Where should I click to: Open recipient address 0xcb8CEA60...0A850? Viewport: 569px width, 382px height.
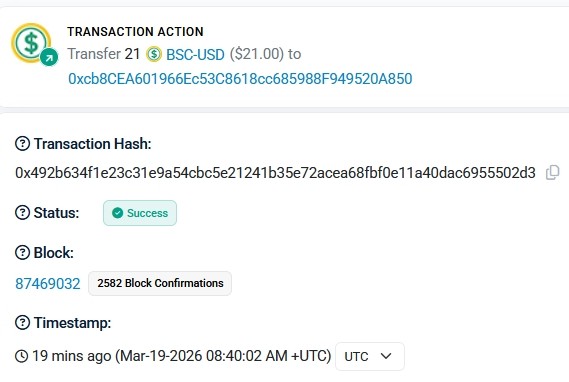tap(240, 79)
